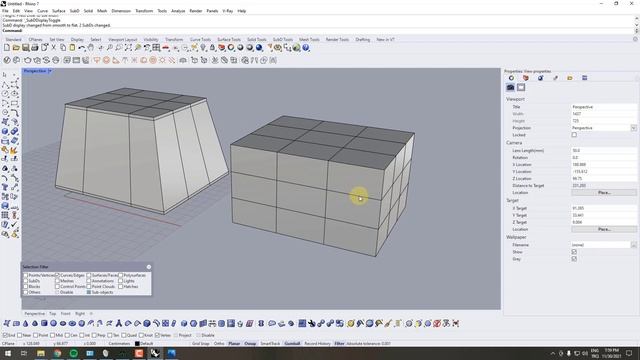Toggle Gumball in status bar
This screenshot has height=360, width=640.
click(292, 344)
